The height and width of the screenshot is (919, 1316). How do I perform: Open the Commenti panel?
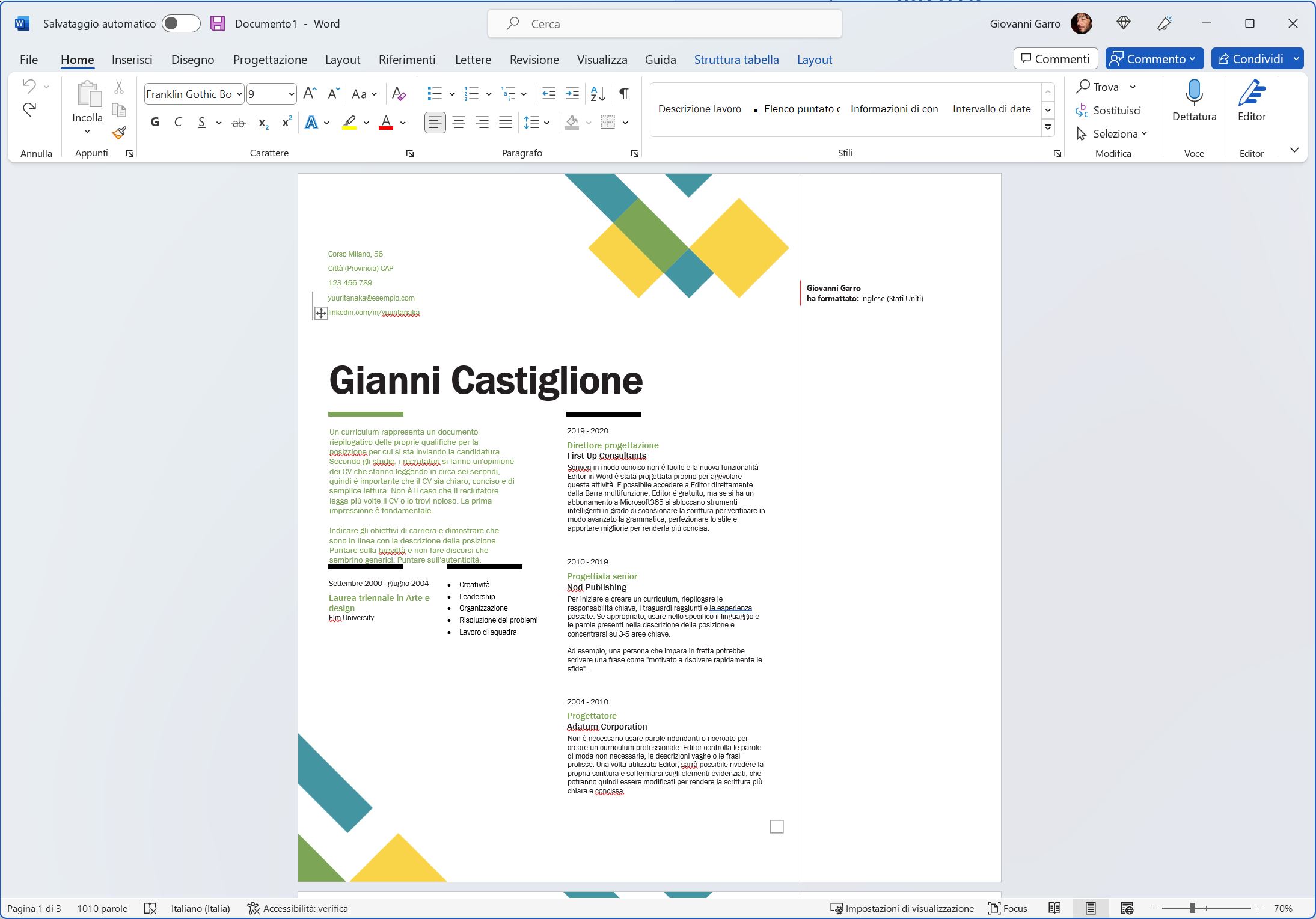(x=1055, y=58)
